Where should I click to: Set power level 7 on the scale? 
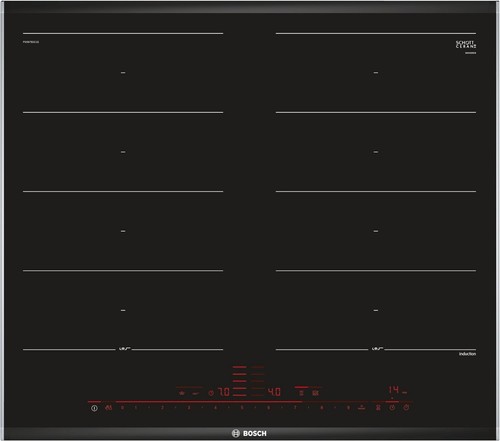(x=295, y=407)
